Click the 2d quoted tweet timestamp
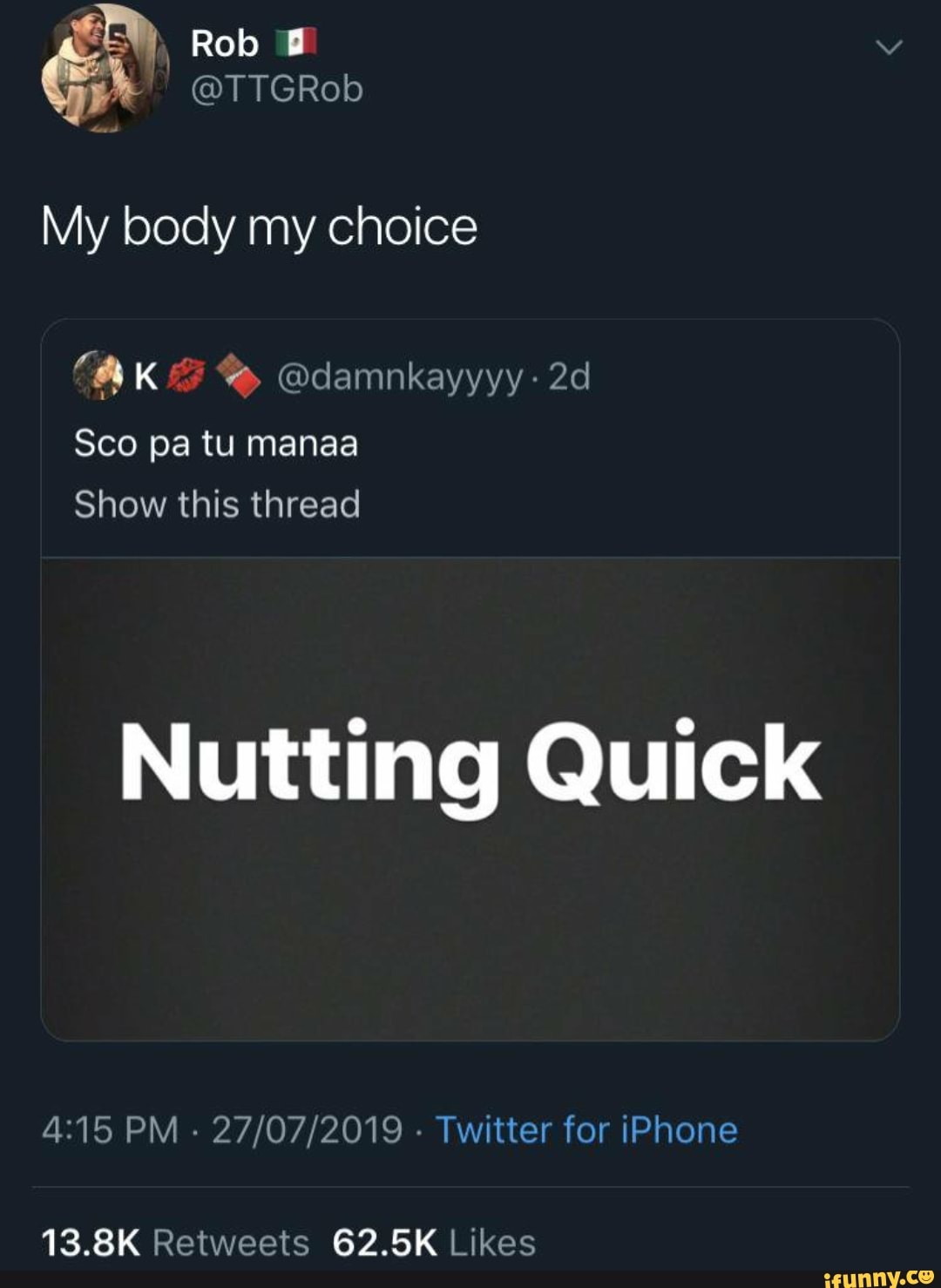 click(x=570, y=376)
